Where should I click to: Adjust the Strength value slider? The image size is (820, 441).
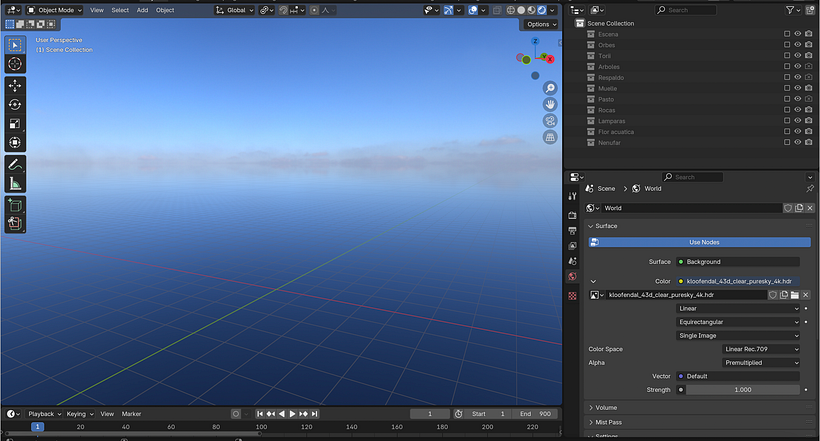743,390
